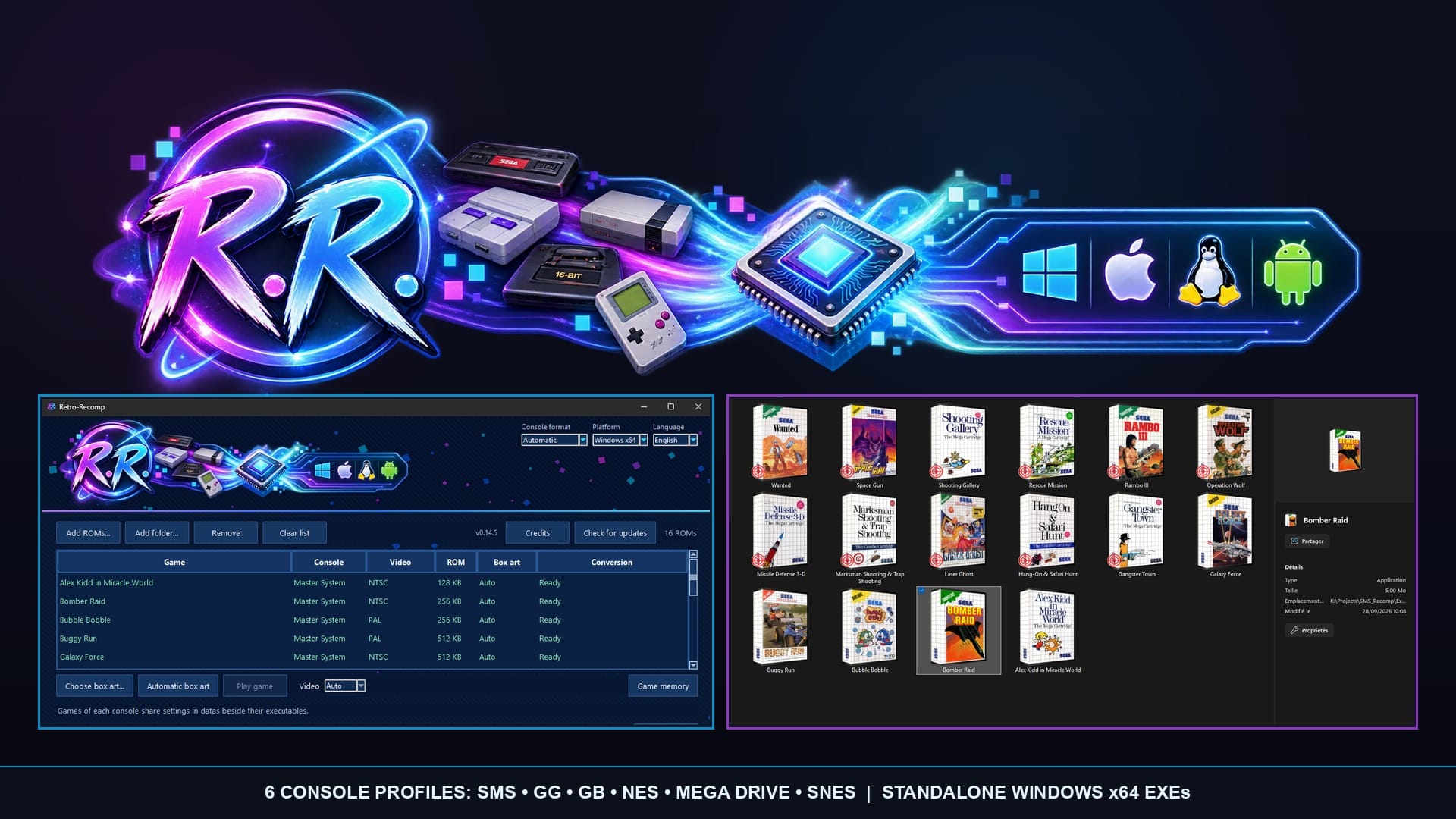Image resolution: width=1456 pixels, height=819 pixels.
Task: Click the ROM list scrollbar down arrow
Action: pyautogui.click(x=693, y=665)
